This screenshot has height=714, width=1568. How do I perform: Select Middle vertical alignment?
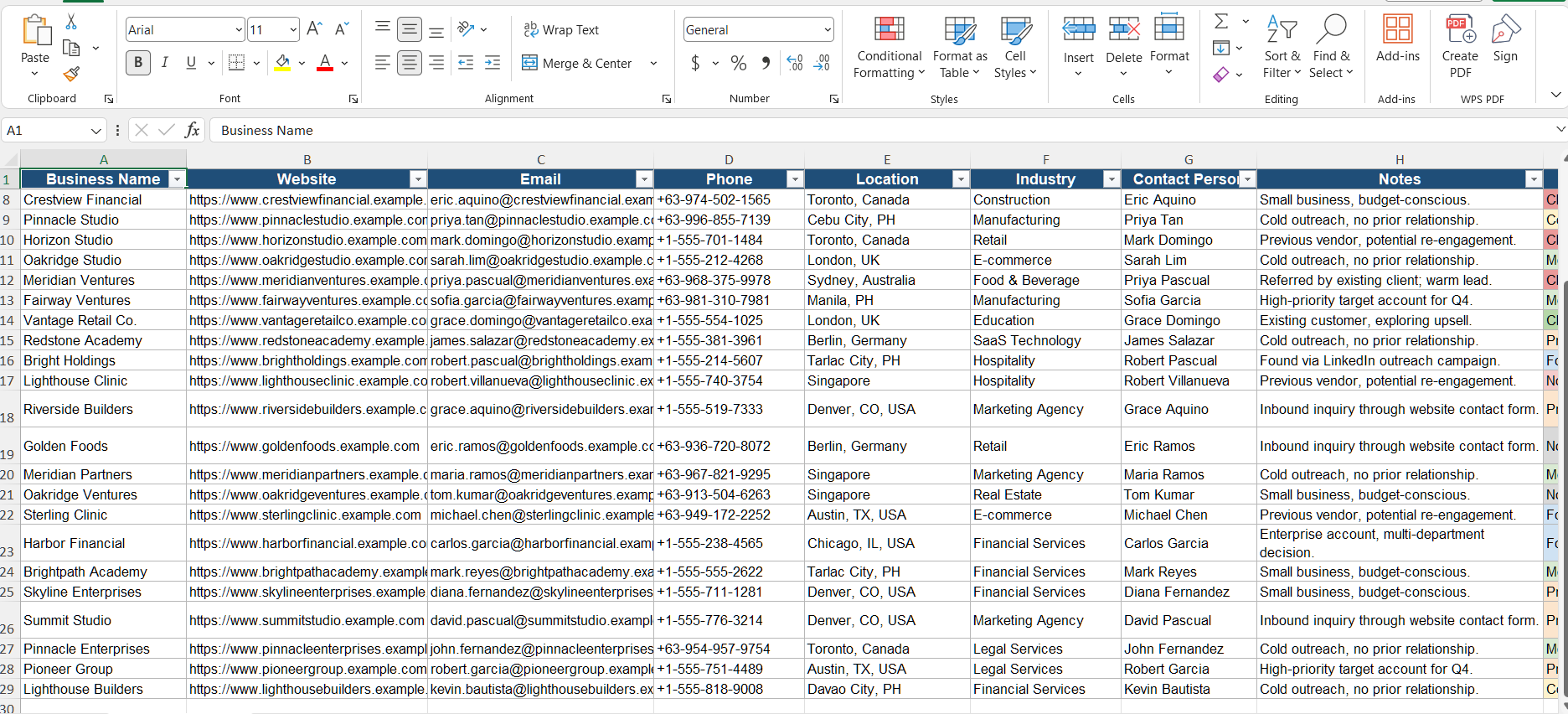click(x=409, y=30)
